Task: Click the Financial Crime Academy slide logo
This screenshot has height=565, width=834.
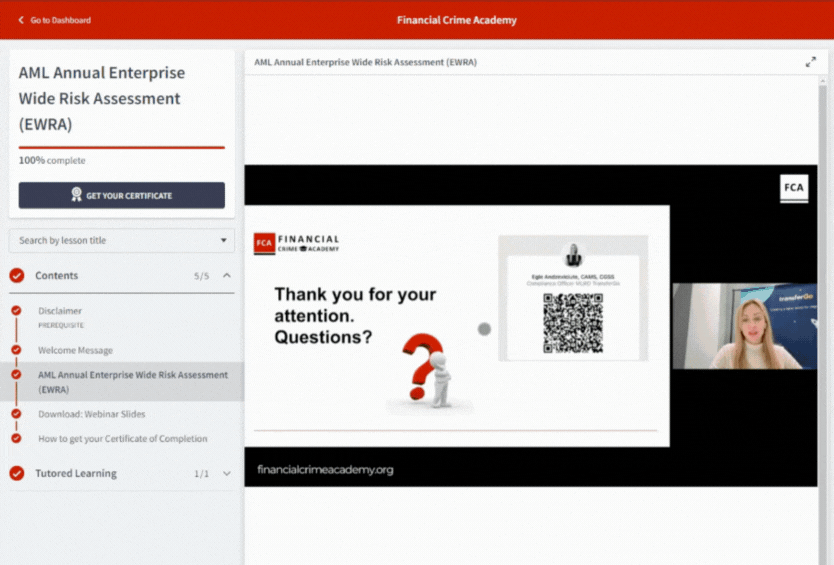Action: 296,243
